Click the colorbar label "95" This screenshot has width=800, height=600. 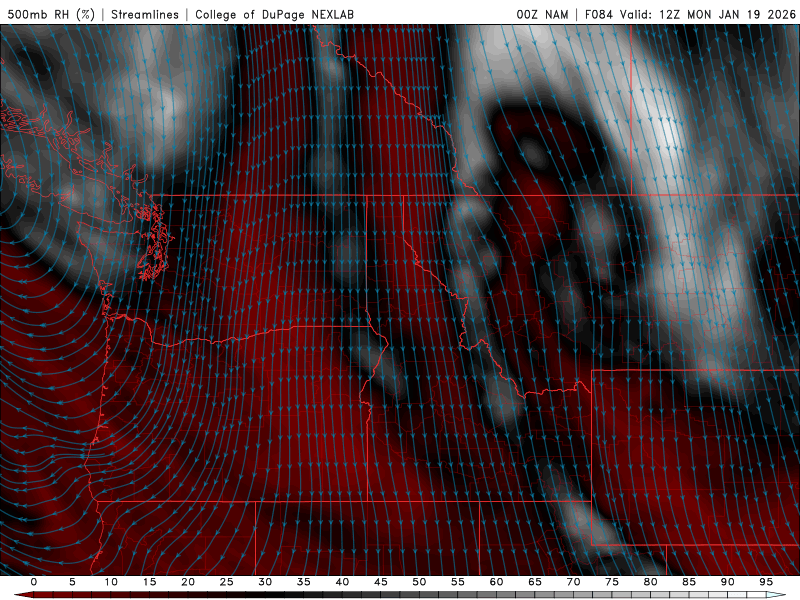(x=766, y=582)
